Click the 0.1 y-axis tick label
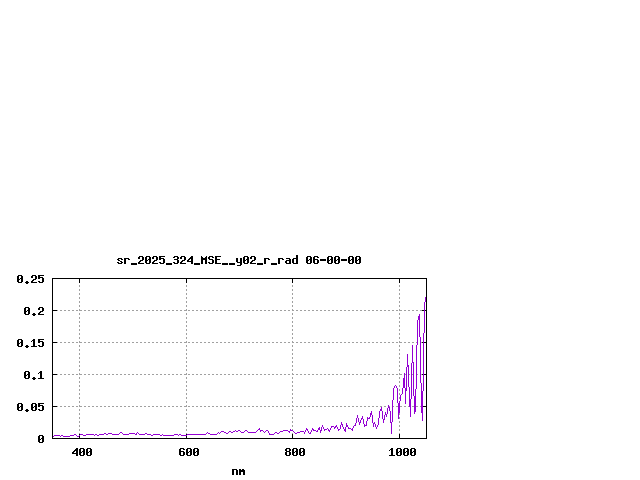640x480 pixels. coord(35,375)
